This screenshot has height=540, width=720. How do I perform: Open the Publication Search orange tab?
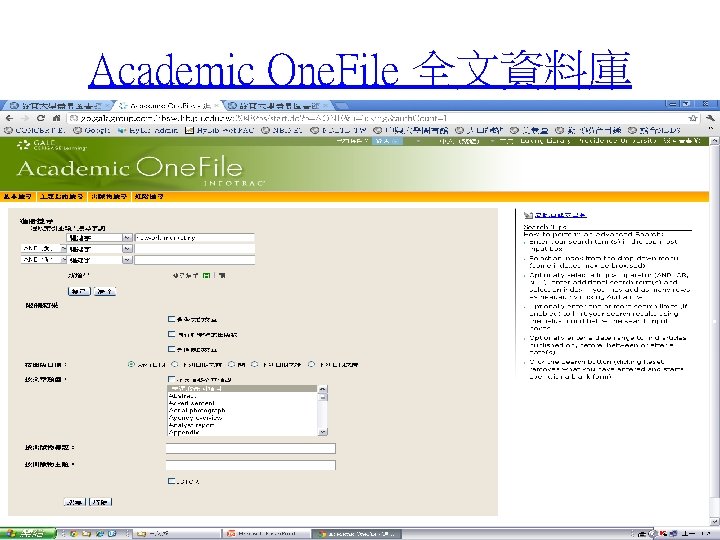(x=109, y=197)
